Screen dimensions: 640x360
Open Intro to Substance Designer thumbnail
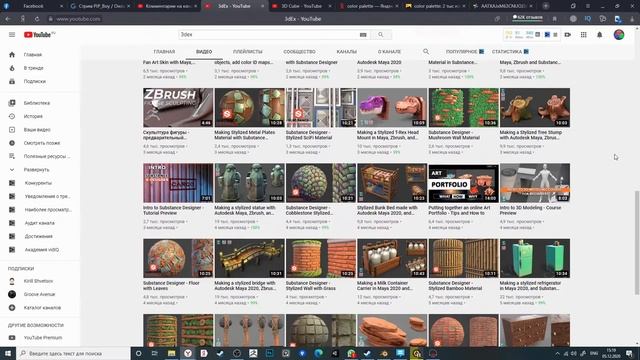[x=178, y=183]
